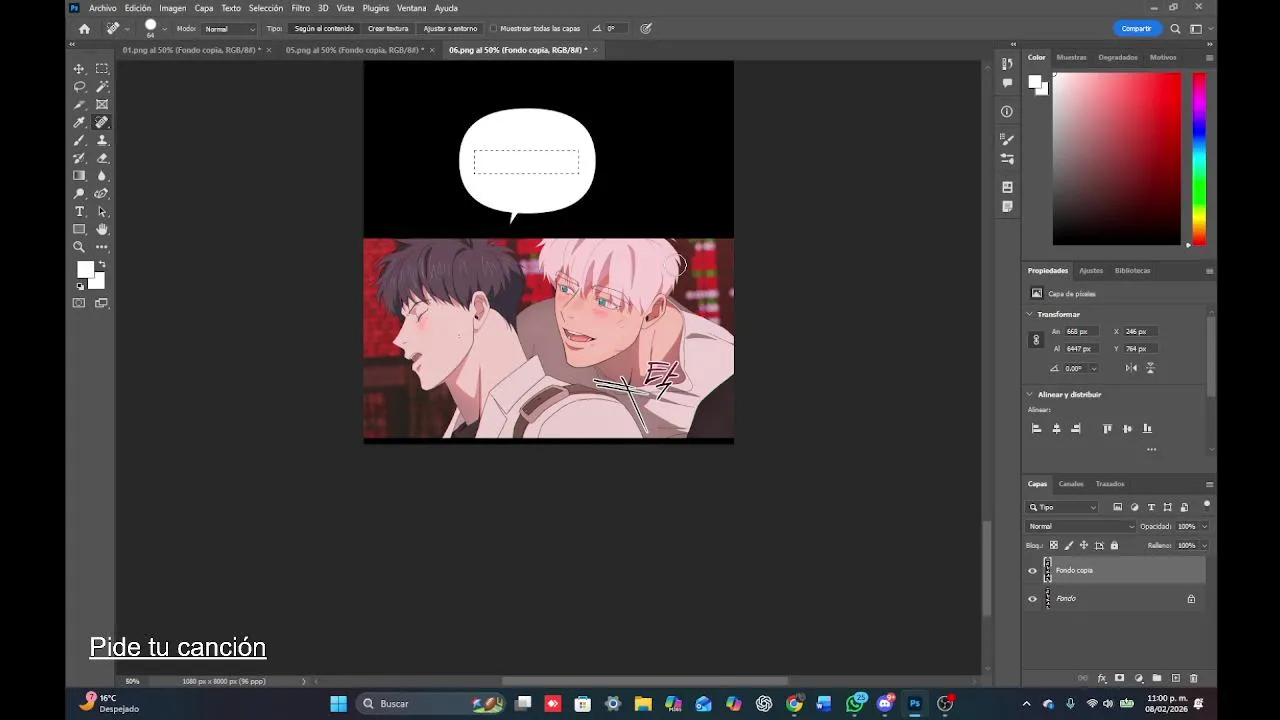Open rotation angle dropdown in Transformar
1280x720 pixels.
point(1094,368)
